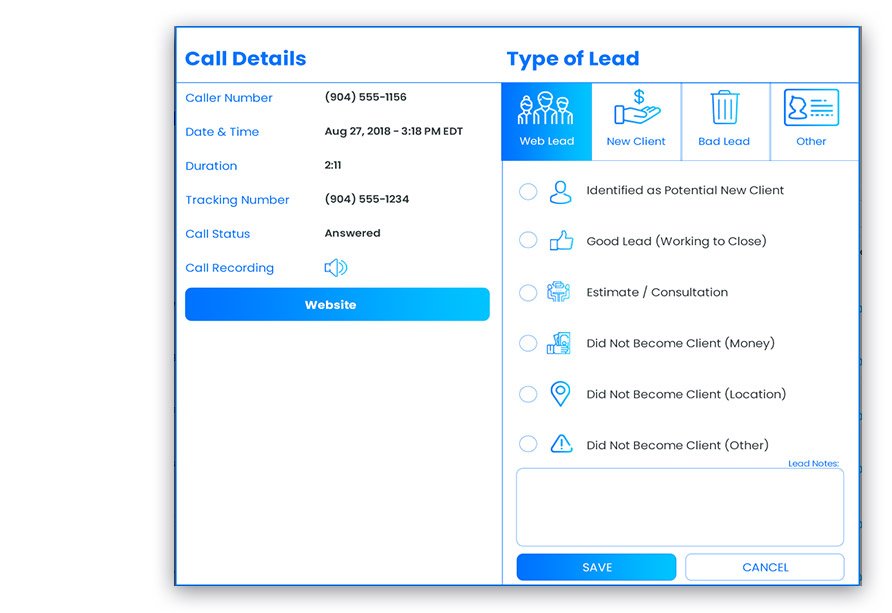
Task: Click the warning triangle icon beside Other reason
Action: coord(561,444)
